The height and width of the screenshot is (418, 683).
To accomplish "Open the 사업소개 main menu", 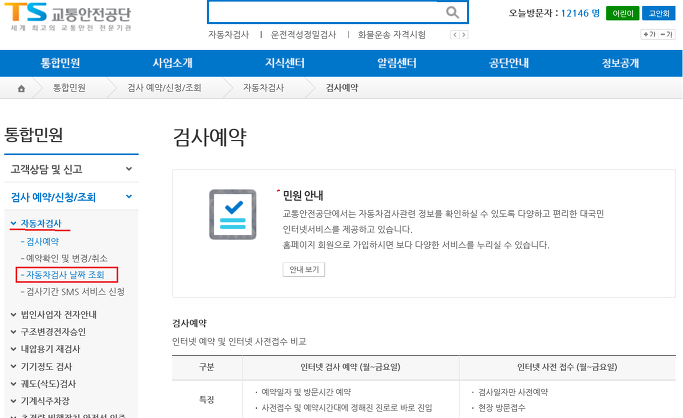I will click(172, 63).
